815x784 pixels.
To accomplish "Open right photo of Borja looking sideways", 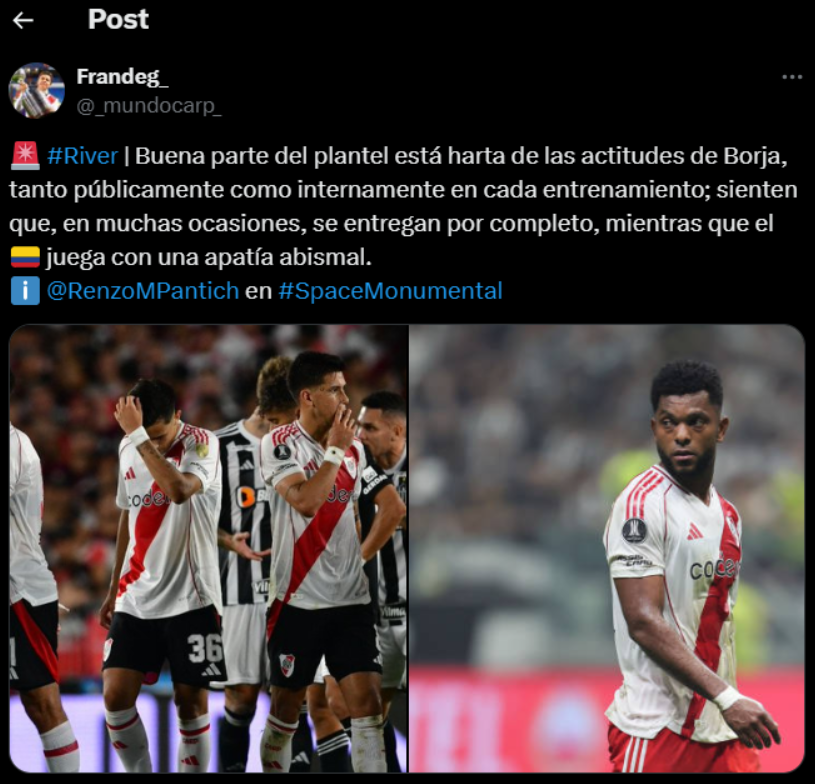I will pos(607,548).
